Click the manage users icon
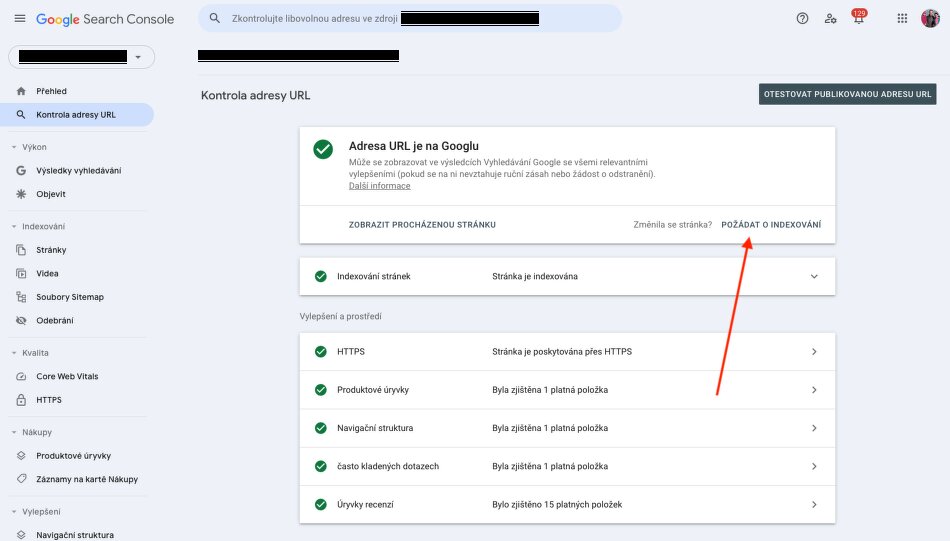 (x=830, y=19)
